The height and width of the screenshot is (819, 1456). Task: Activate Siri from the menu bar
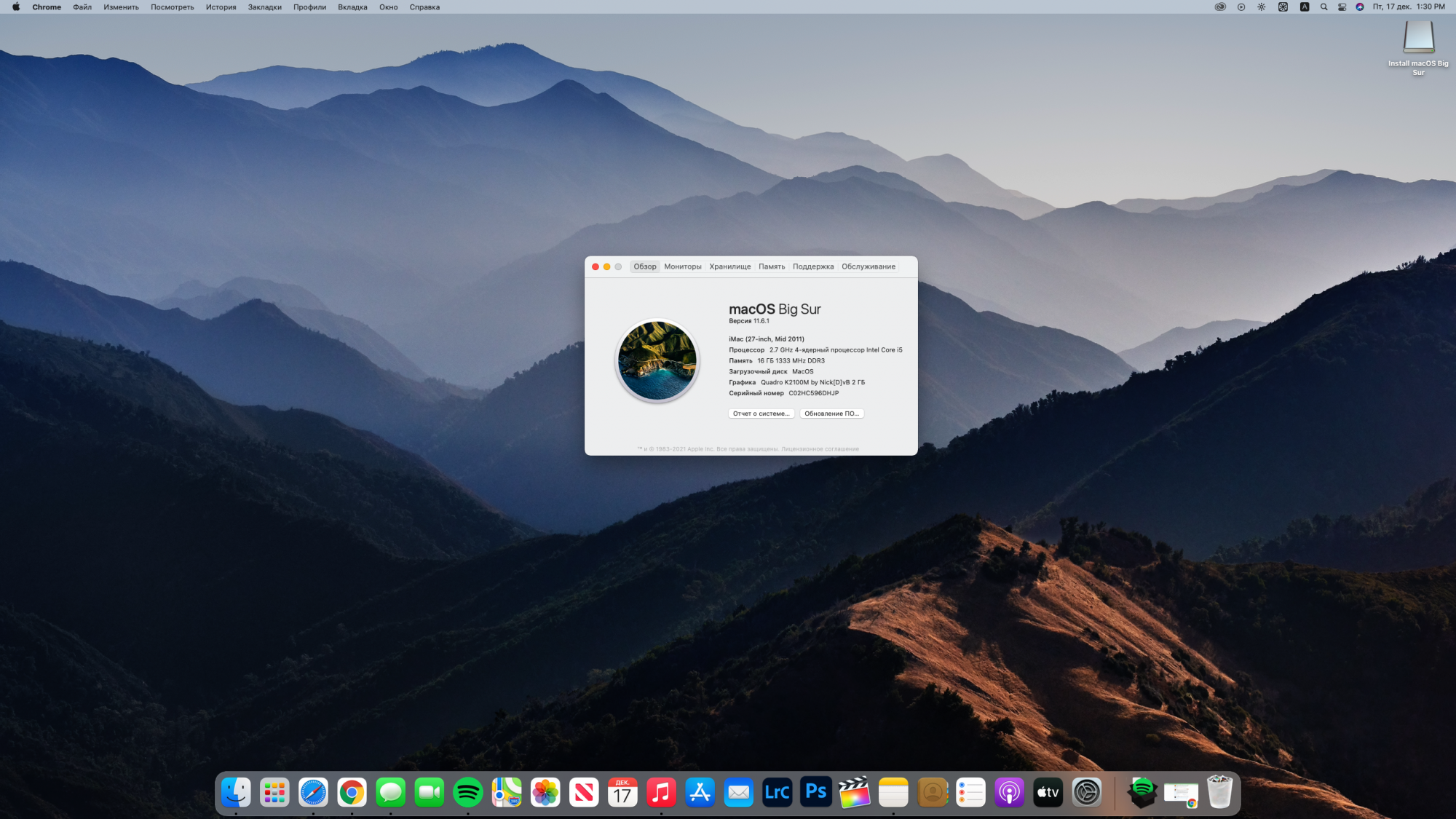pyautogui.click(x=1360, y=7)
